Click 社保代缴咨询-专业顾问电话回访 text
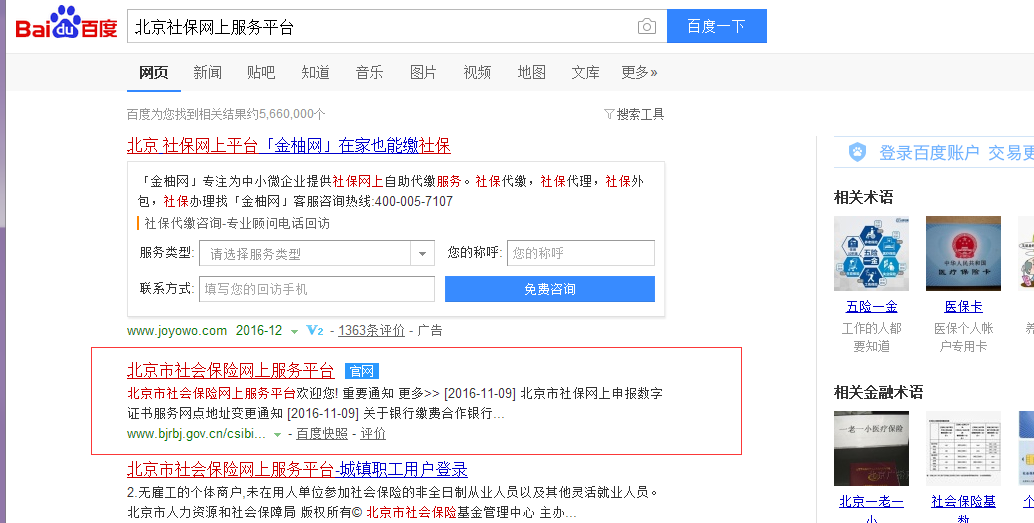 click(237, 224)
